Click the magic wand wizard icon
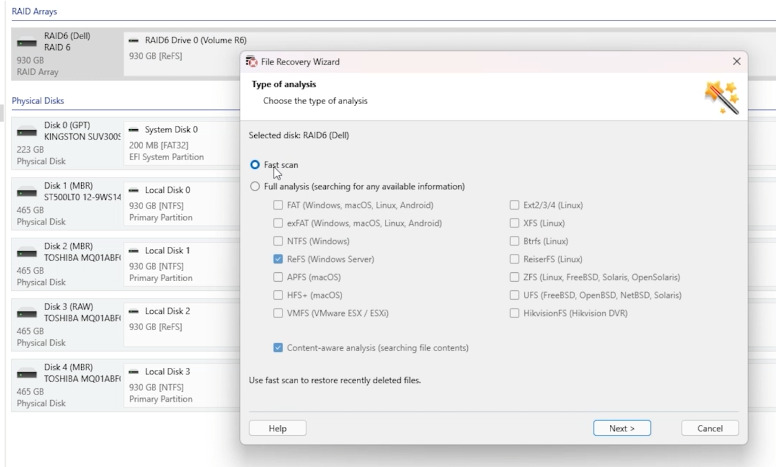The width and height of the screenshot is (776, 467). tap(722, 98)
